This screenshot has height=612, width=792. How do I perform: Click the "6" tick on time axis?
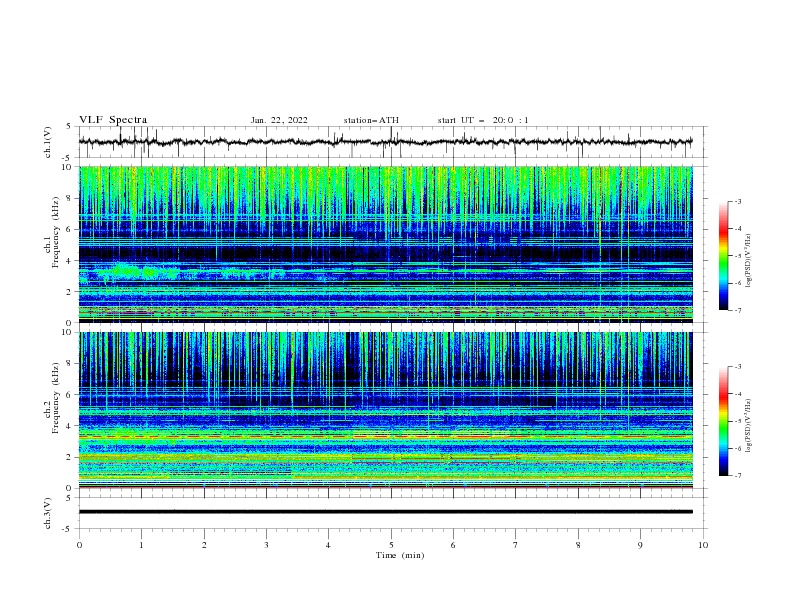453,545
